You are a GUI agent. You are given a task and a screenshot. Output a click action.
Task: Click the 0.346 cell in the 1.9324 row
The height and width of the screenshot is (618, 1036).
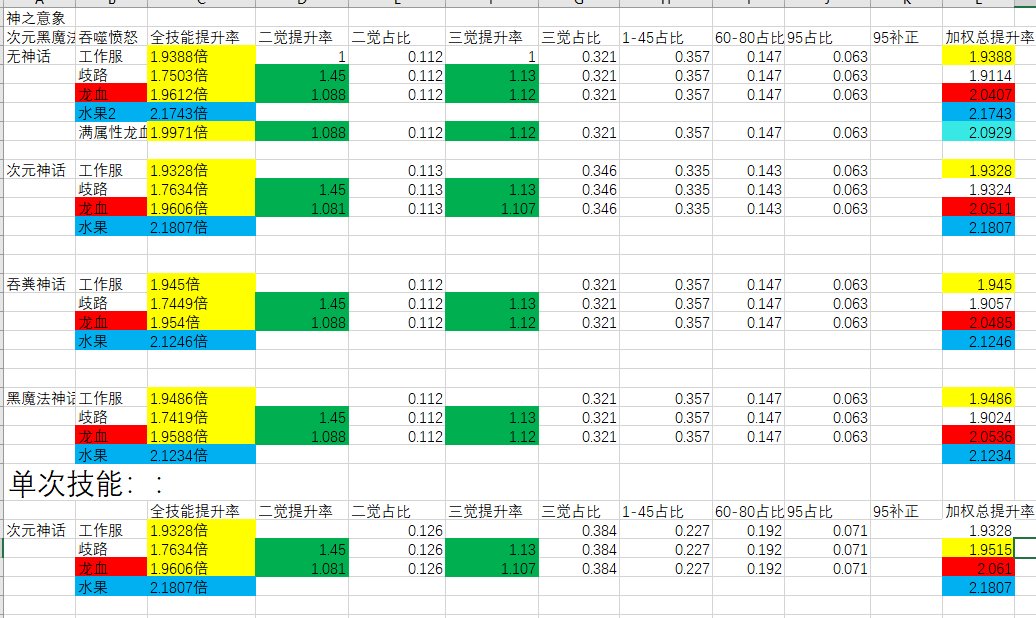[x=579, y=190]
